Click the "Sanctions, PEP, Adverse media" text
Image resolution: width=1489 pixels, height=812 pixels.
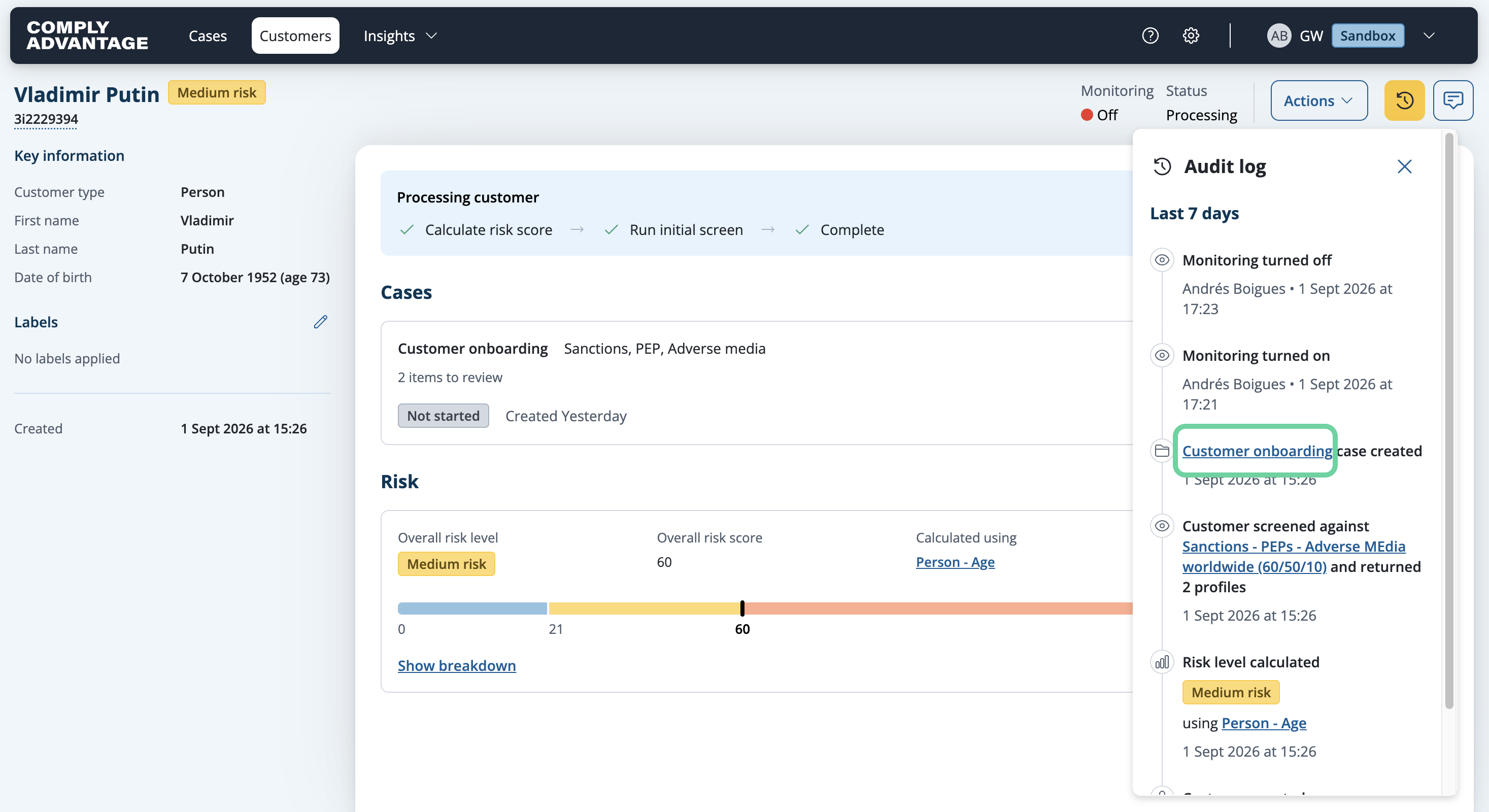tap(664, 349)
